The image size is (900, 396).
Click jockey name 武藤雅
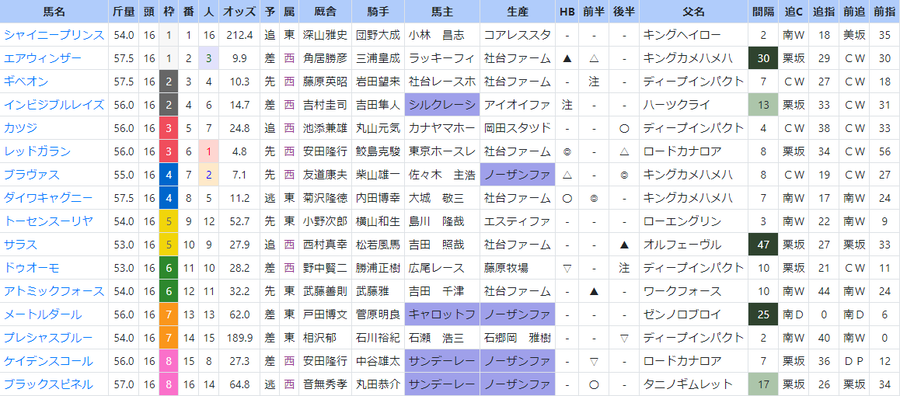[372, 291]
